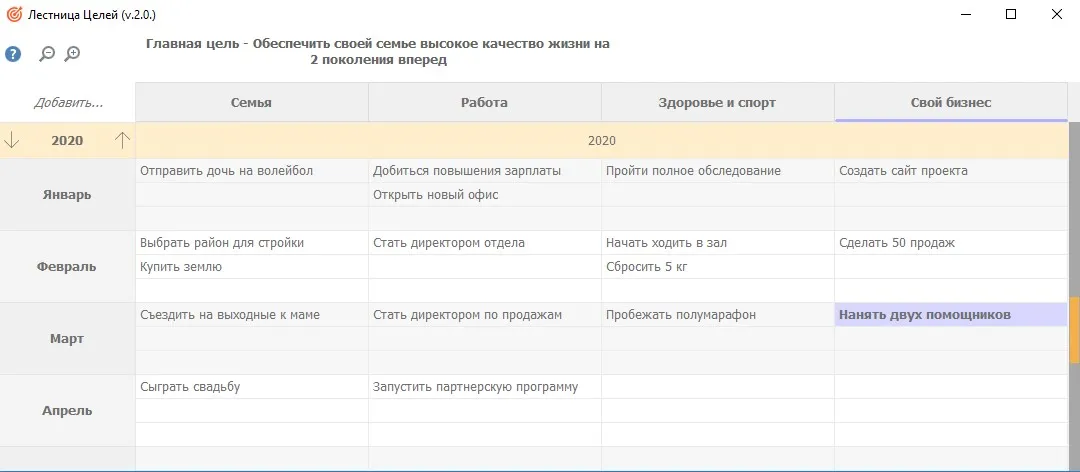Viewport: 1080px width, 472px height.
Task: Select the Семья column header
Action: [251, 102]
